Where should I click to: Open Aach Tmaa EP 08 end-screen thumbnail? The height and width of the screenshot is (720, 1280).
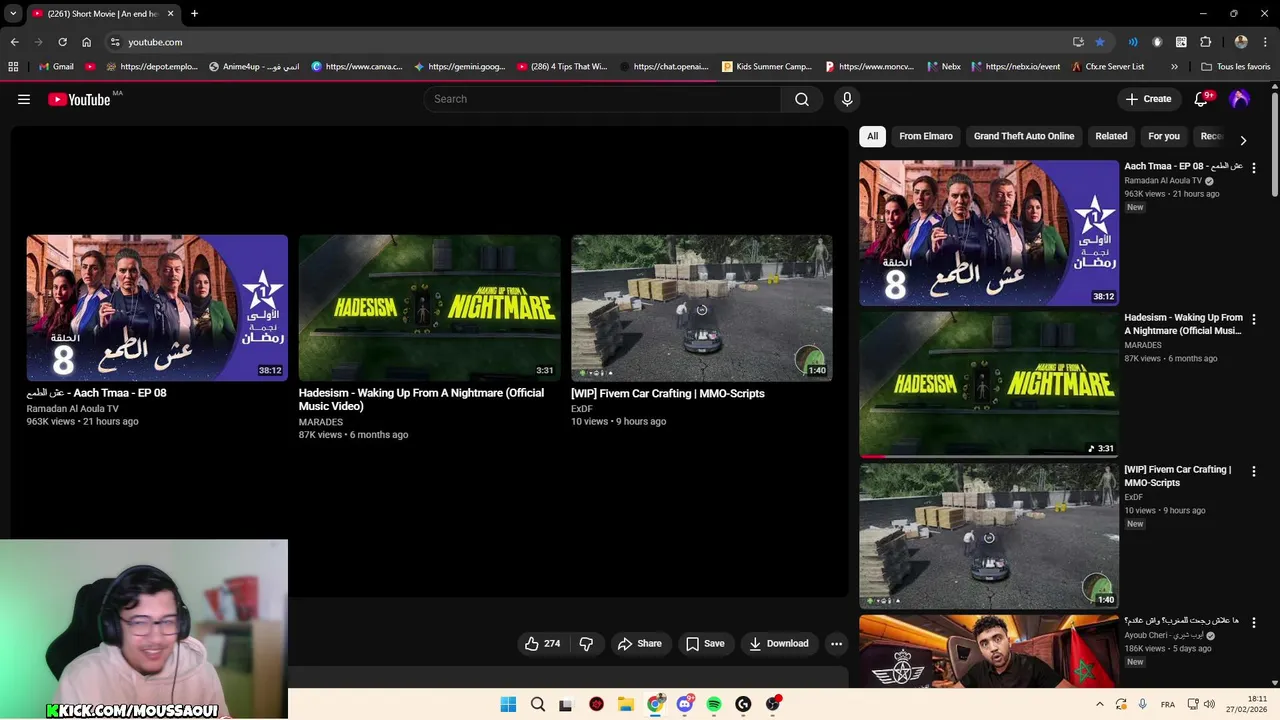point(157,308)
